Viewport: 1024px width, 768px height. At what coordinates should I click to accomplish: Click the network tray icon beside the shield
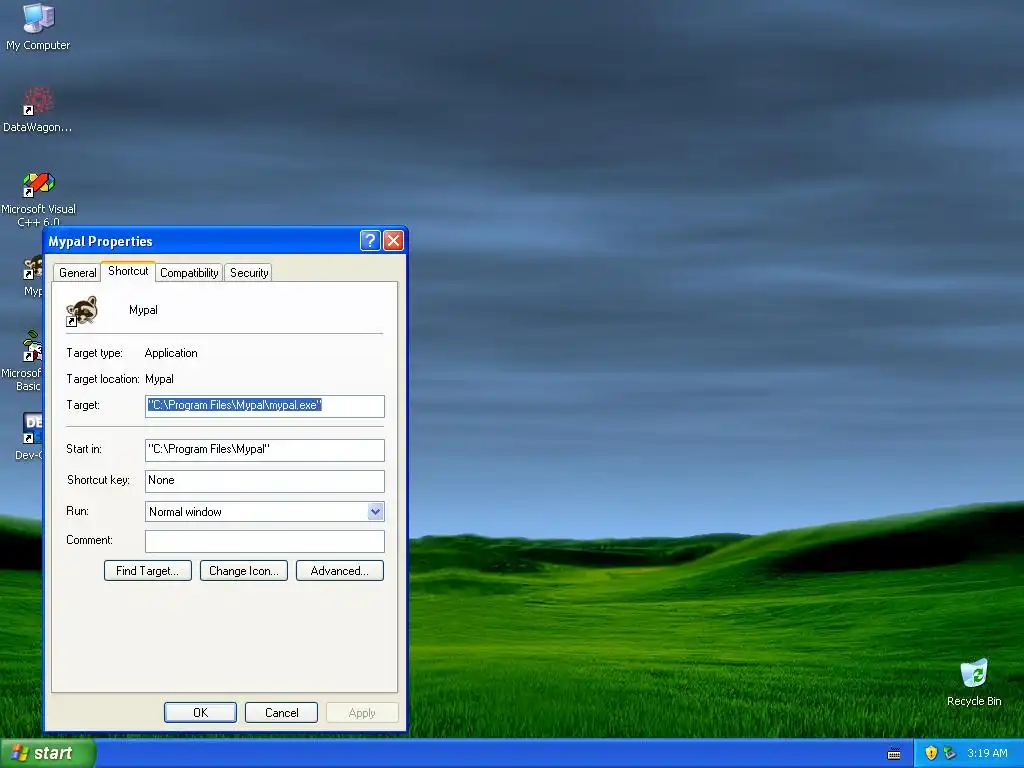pos(950,753)
